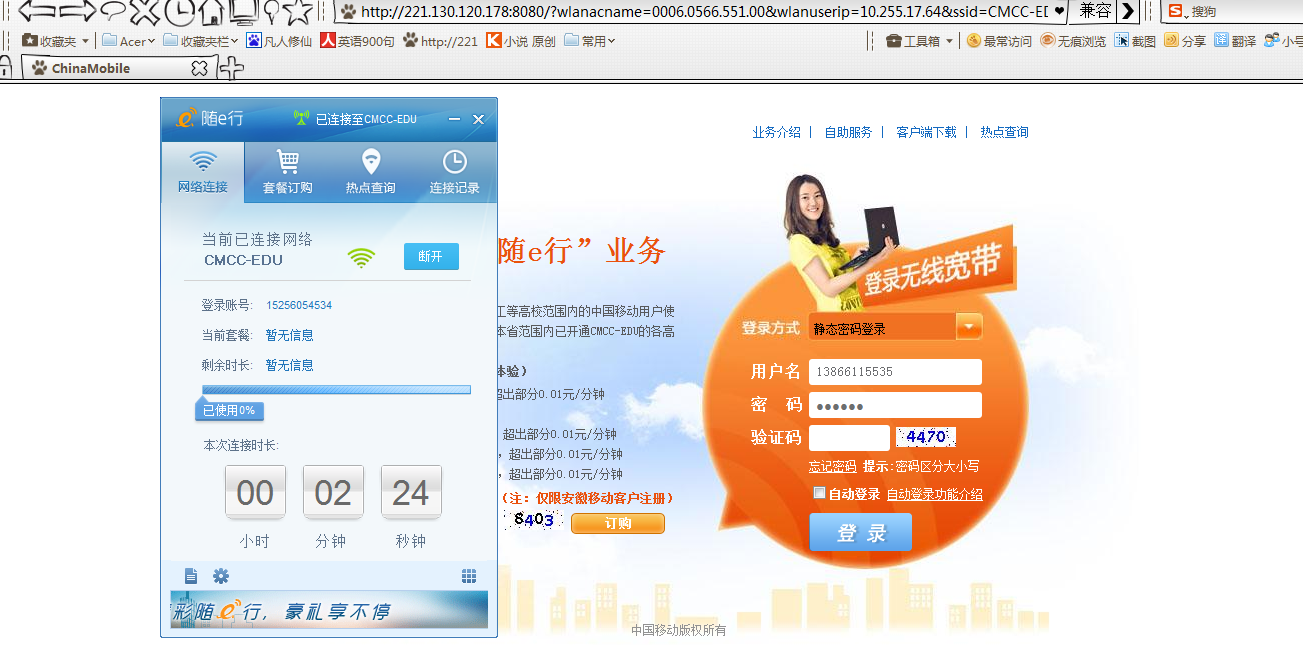Open a new tab with plus icon

pos(231,68)
